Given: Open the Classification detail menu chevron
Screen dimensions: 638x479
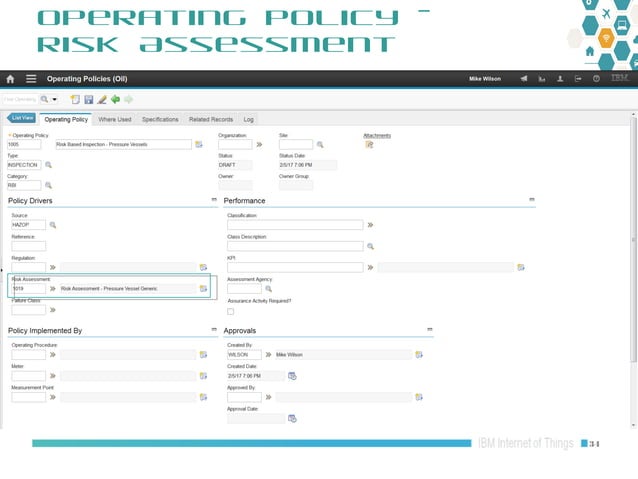Looking at the screenshot, I should click(370, 225).
